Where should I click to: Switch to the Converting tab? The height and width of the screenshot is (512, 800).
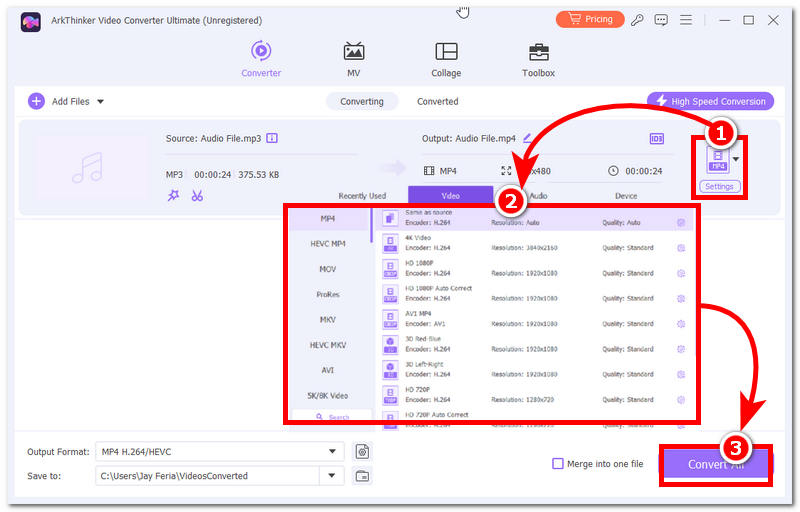tap(362, 101)
